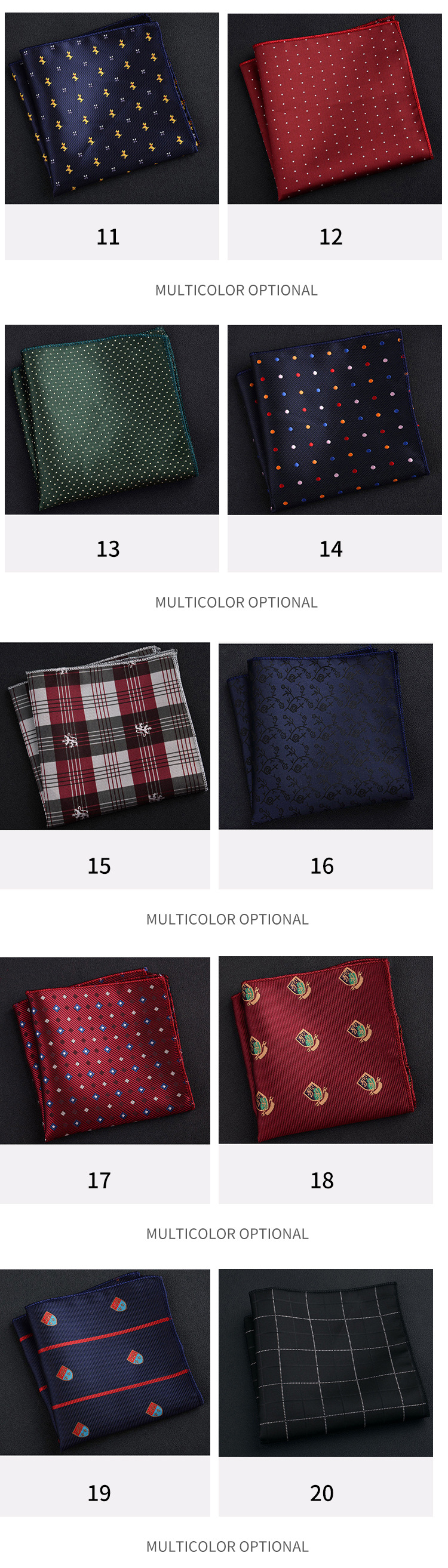Choose the red diamond pattern pocket square
The image size is (448, 1568).
click(105, 1050)
